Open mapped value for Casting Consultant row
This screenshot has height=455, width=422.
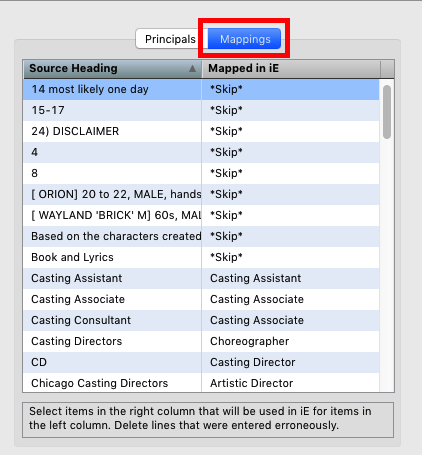click(x=290, y=320)
